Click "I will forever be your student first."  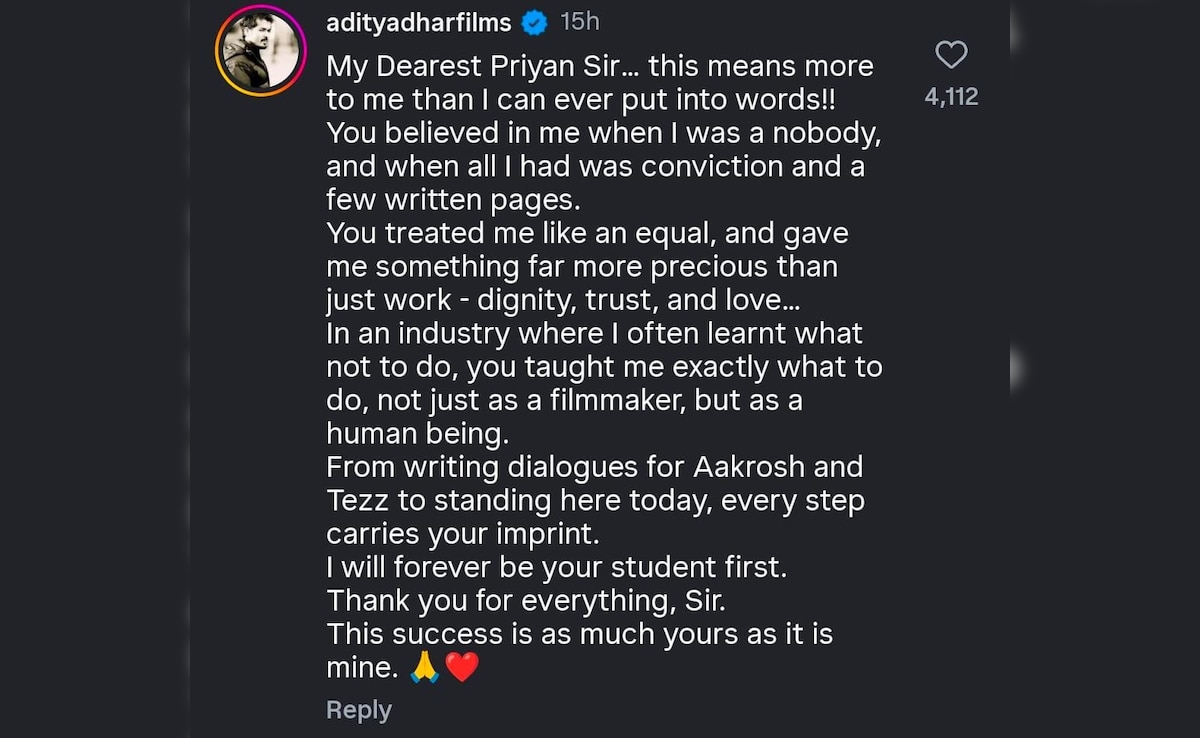pos(557,567)
